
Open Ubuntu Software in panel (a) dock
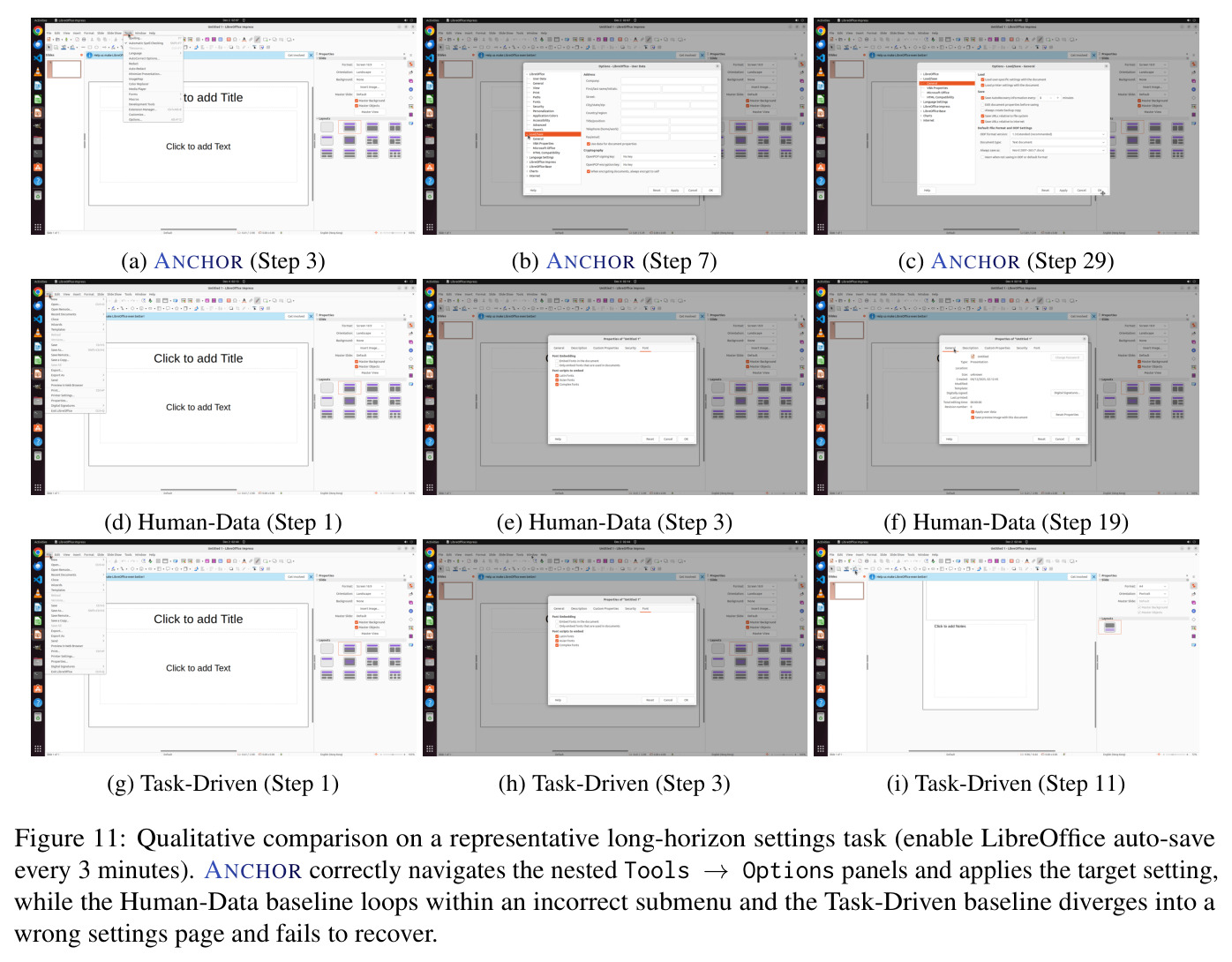(37, 167)
